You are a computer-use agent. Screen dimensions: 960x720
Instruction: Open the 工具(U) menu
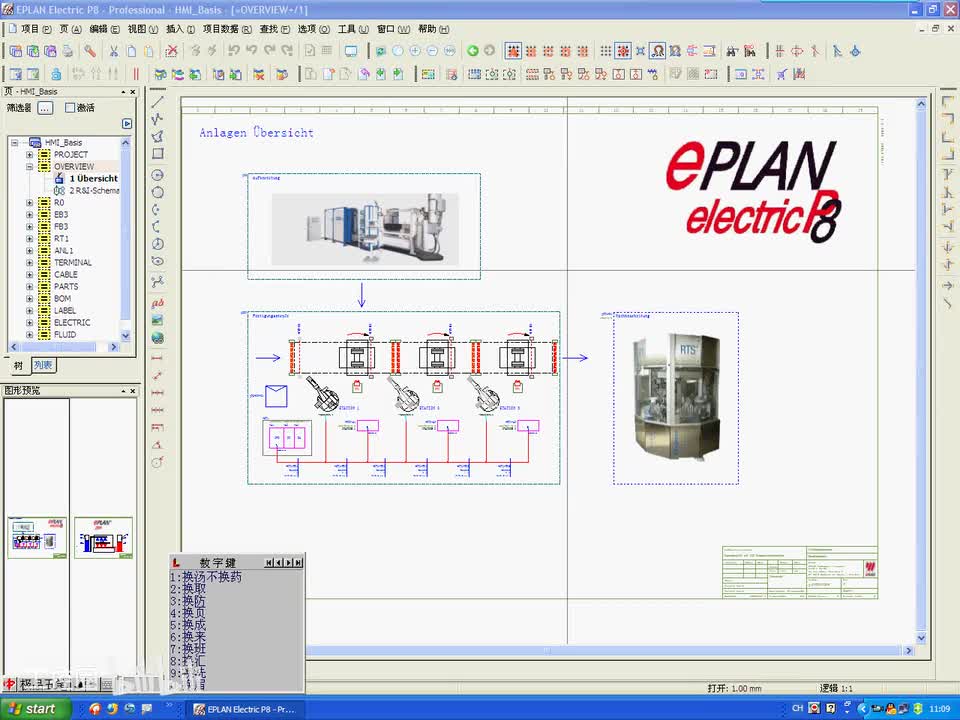coord(353,29)
